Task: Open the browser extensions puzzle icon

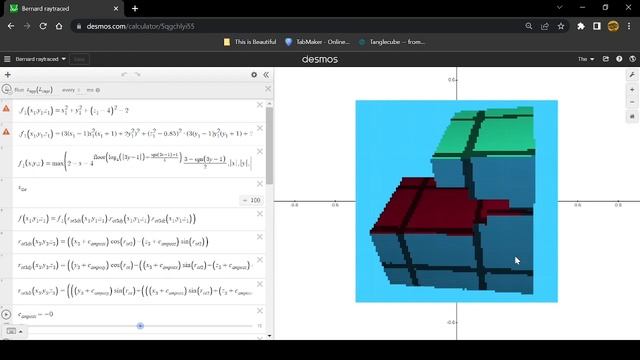Action: click(x=580, y=26)
